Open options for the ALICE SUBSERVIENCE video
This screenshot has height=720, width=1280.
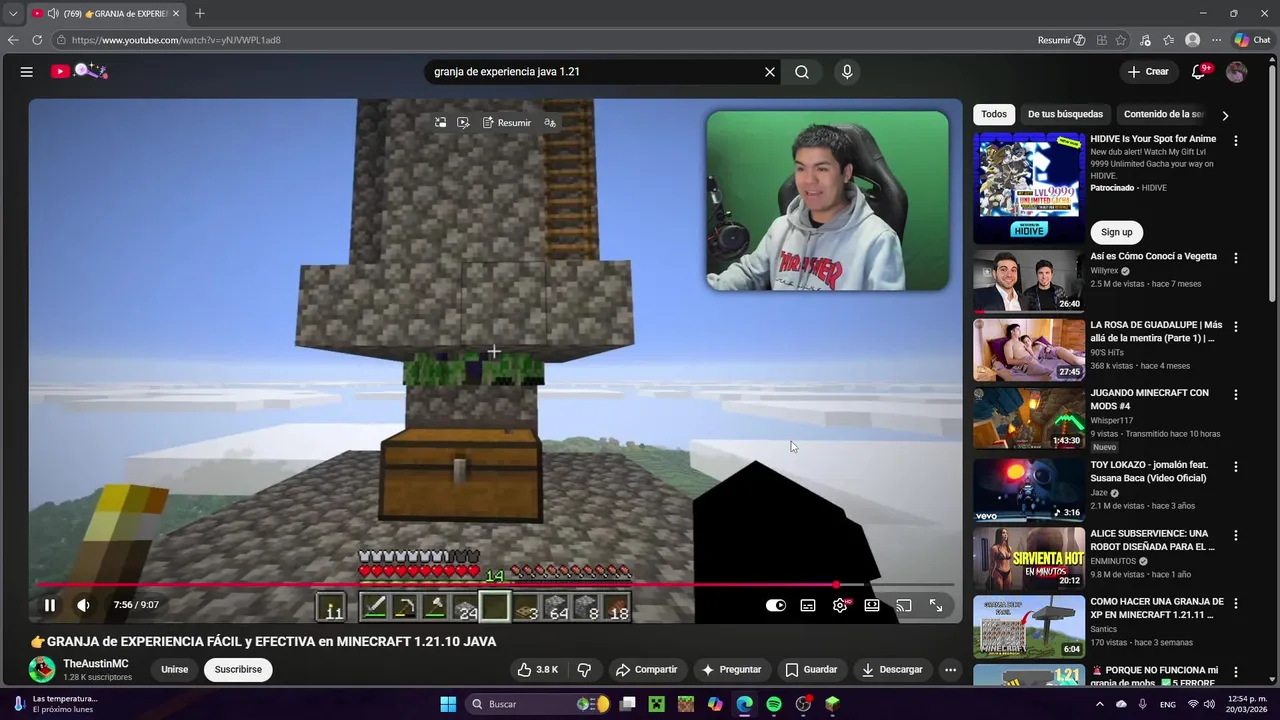(1236, 535)
